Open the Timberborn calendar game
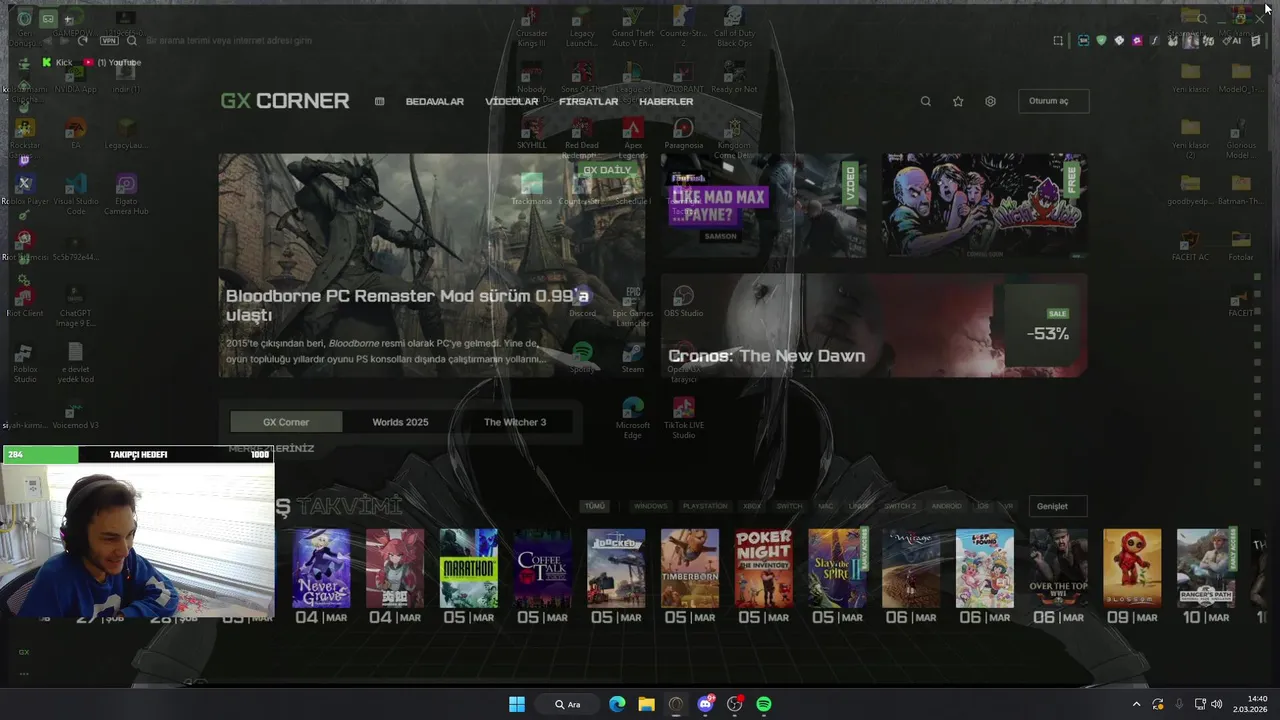Viewport: 1280px width, 720px height. point(689,568)
